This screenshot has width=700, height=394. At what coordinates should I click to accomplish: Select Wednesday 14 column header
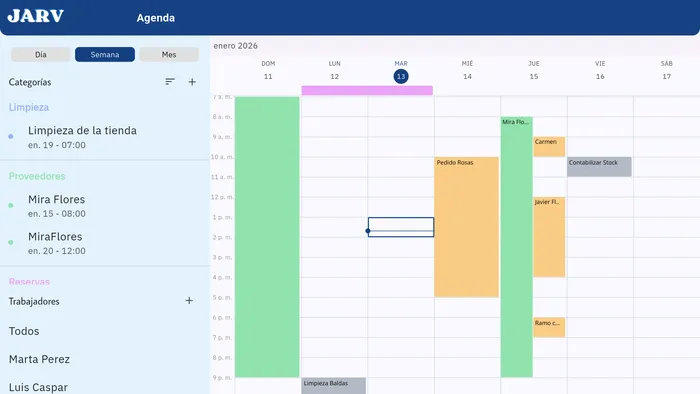467,70
